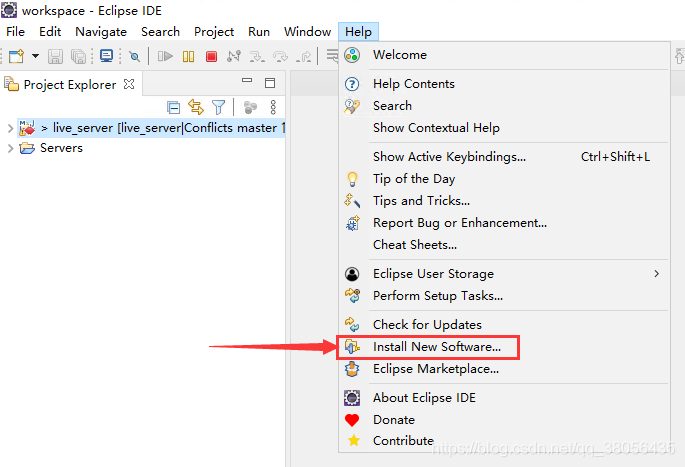Open the Search menu in menu bar
This screenshot has width=685, height=467.
pos(160,32)
